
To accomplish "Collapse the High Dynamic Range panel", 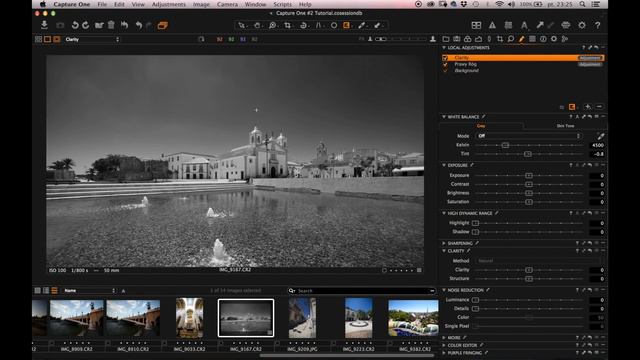I will [444, 213].
